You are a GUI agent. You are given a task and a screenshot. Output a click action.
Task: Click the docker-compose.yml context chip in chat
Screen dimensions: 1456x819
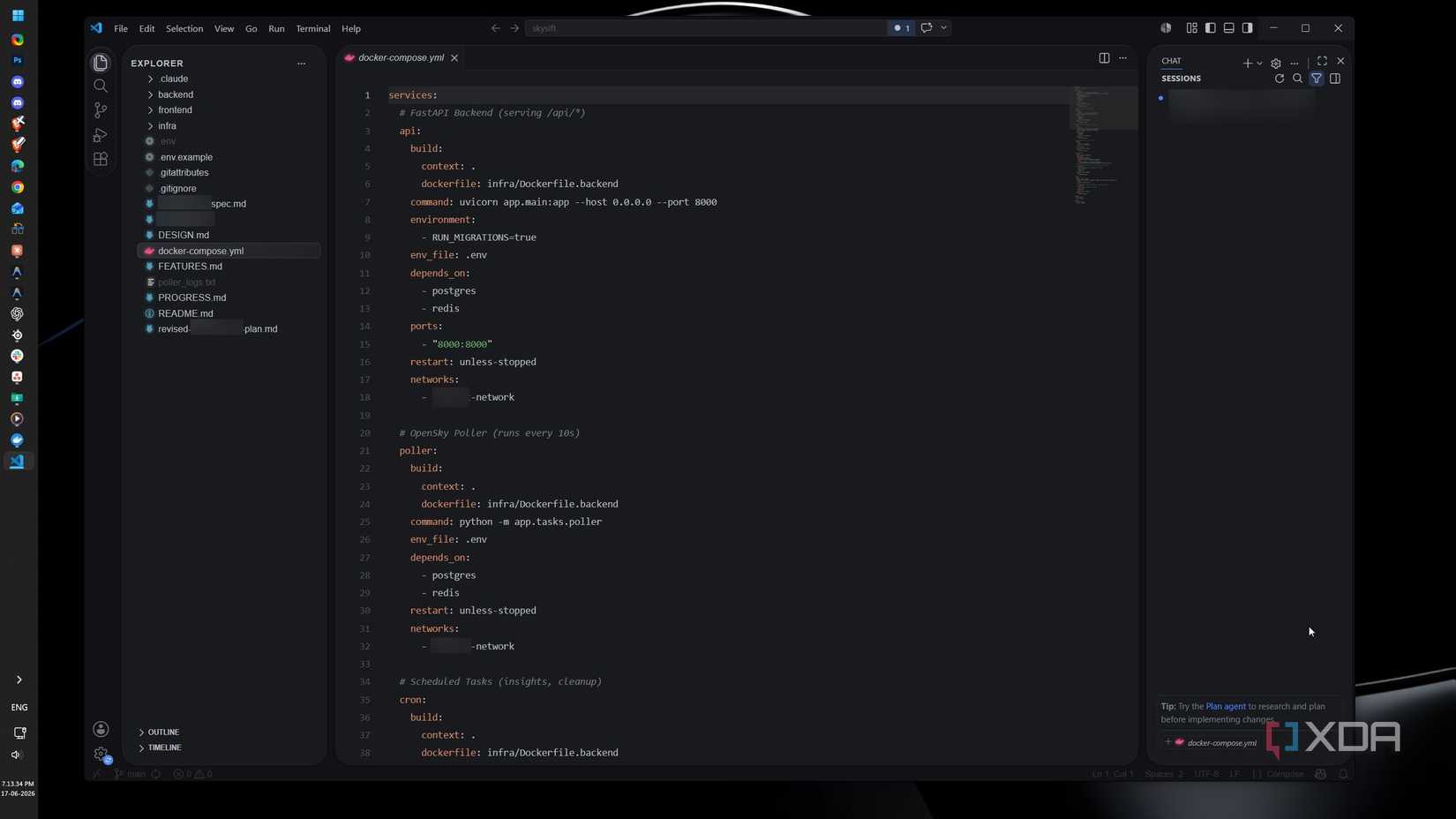(1216, 742)
